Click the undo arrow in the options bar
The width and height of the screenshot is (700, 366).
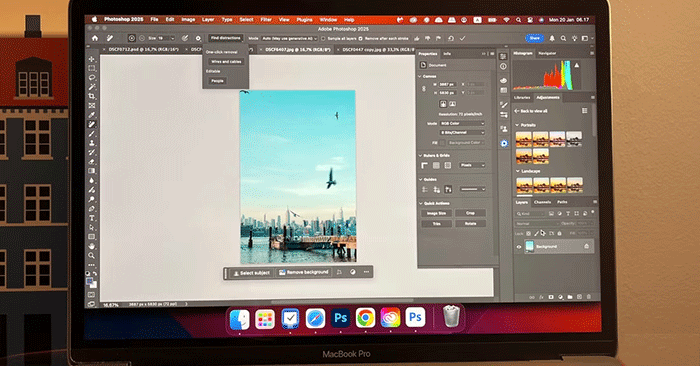pyautogui.click(x=451, y=38)
